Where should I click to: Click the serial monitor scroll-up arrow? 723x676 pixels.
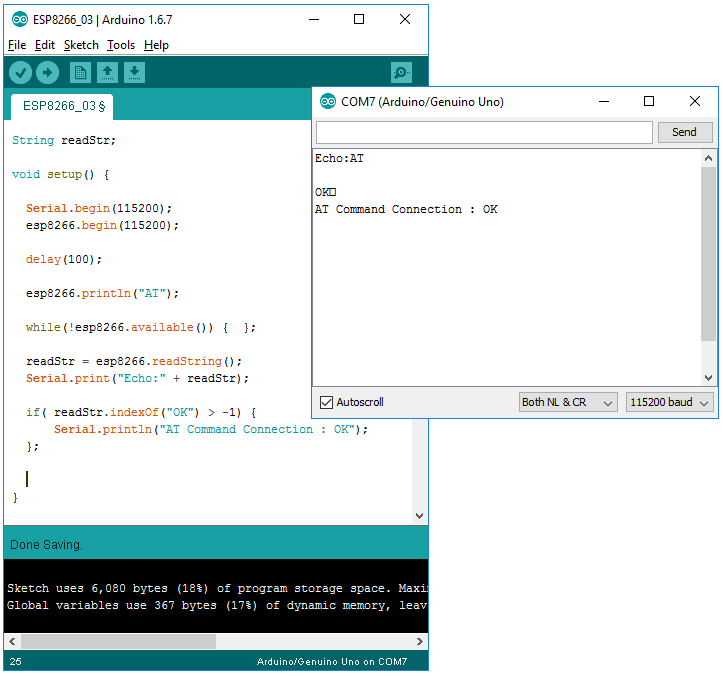[708, 159]
